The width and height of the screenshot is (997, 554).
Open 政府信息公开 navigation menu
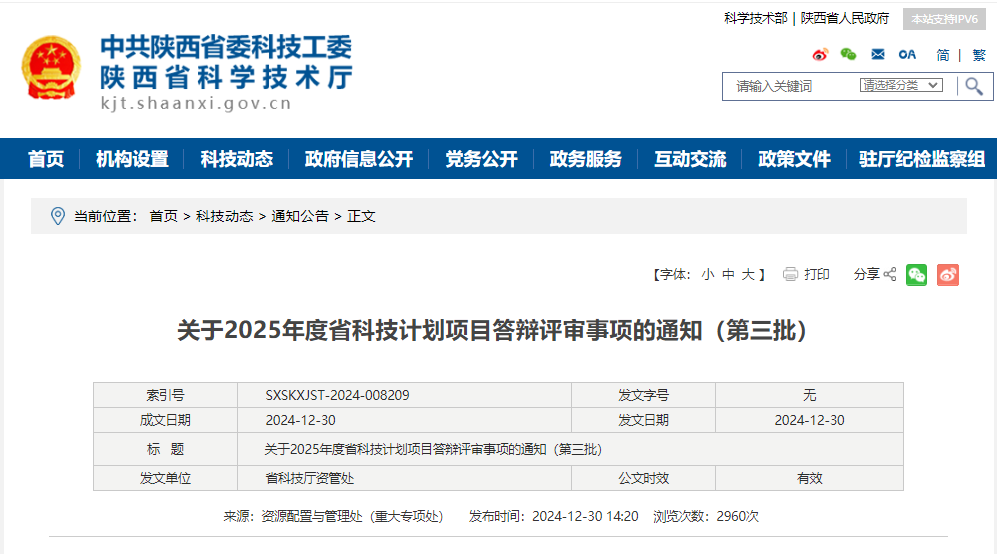(x=359, y=159)
